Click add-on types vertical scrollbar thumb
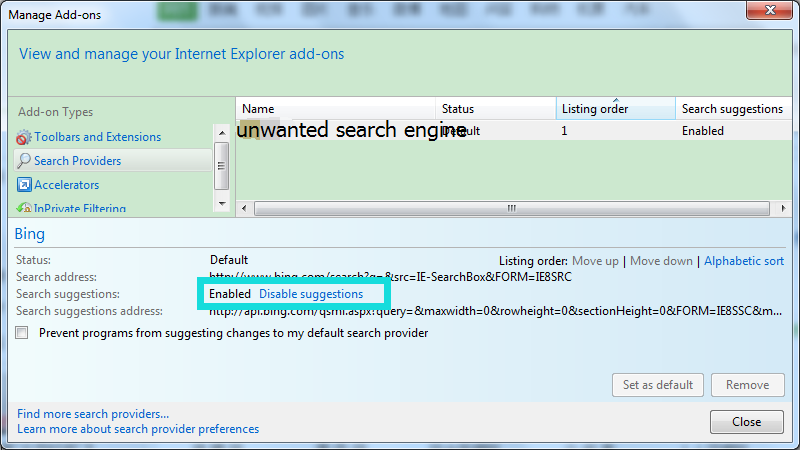This screenshot has width=800, height=450. click(221, 166)
